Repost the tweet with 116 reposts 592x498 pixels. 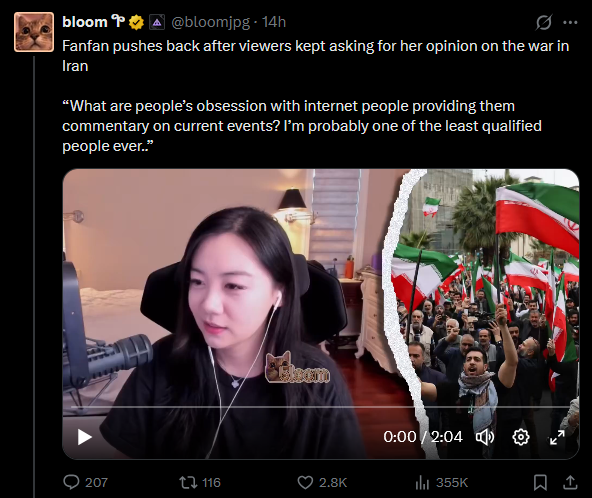point(200,483)
